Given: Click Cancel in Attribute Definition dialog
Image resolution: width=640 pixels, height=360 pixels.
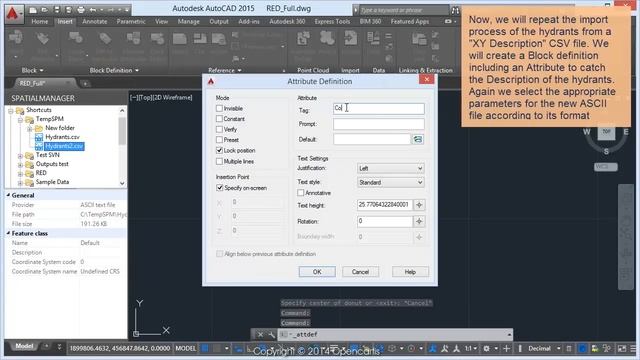Looking at the screenshot, I should (360, 272).
